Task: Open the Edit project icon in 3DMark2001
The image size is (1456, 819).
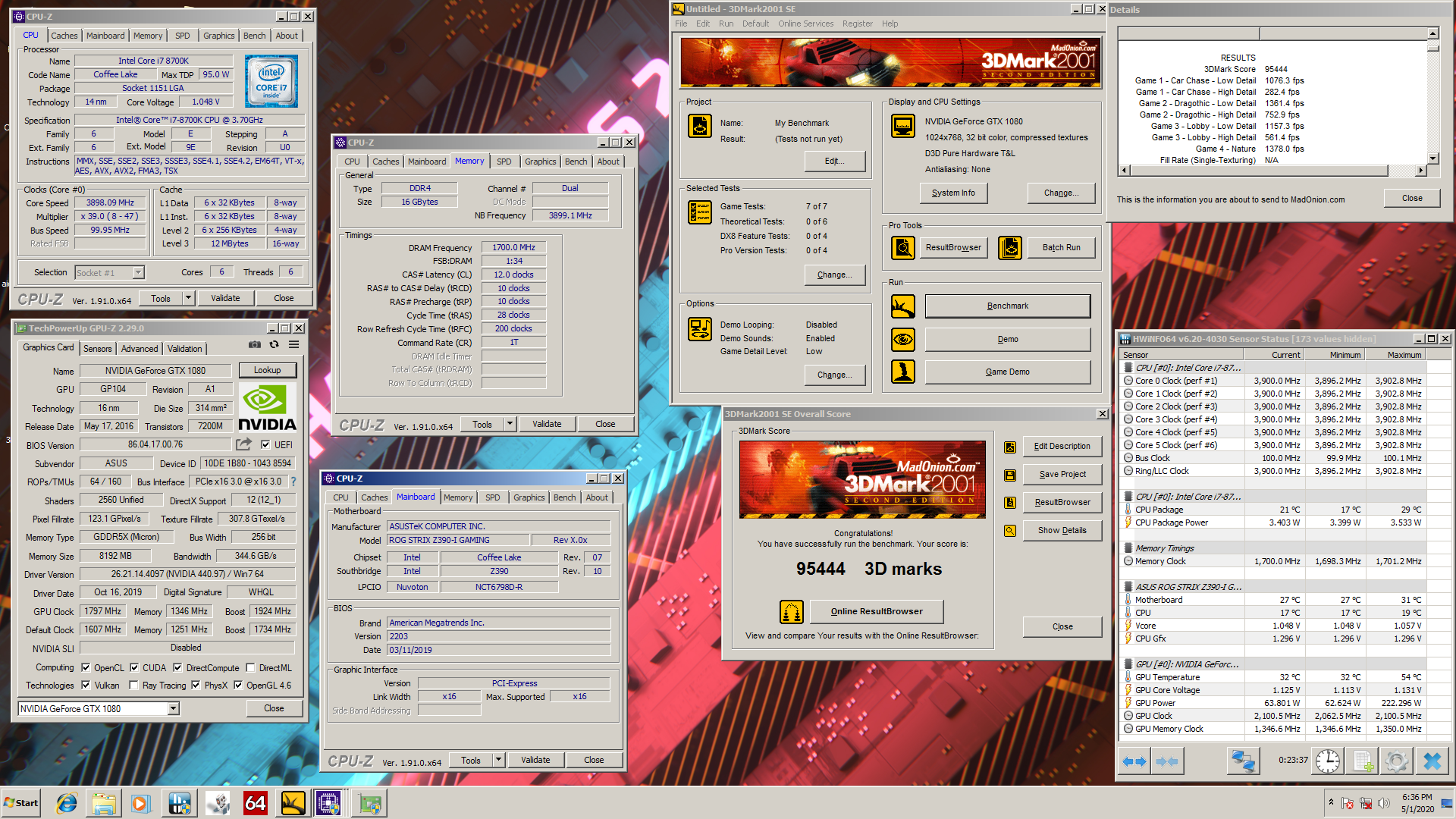Action: pyautogui.click(x=700, y=126)
